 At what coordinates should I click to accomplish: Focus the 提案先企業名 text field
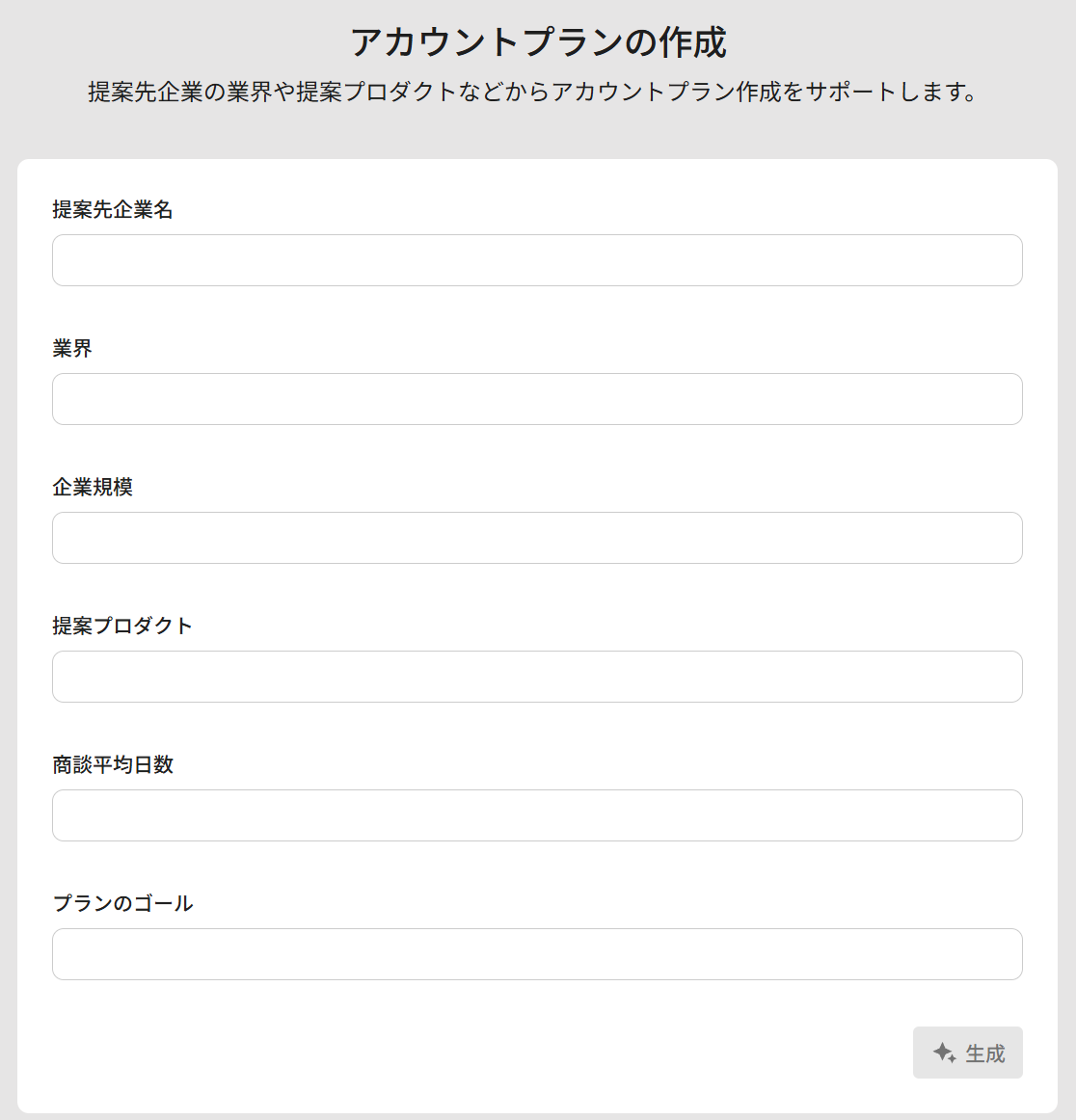point(537,260)
